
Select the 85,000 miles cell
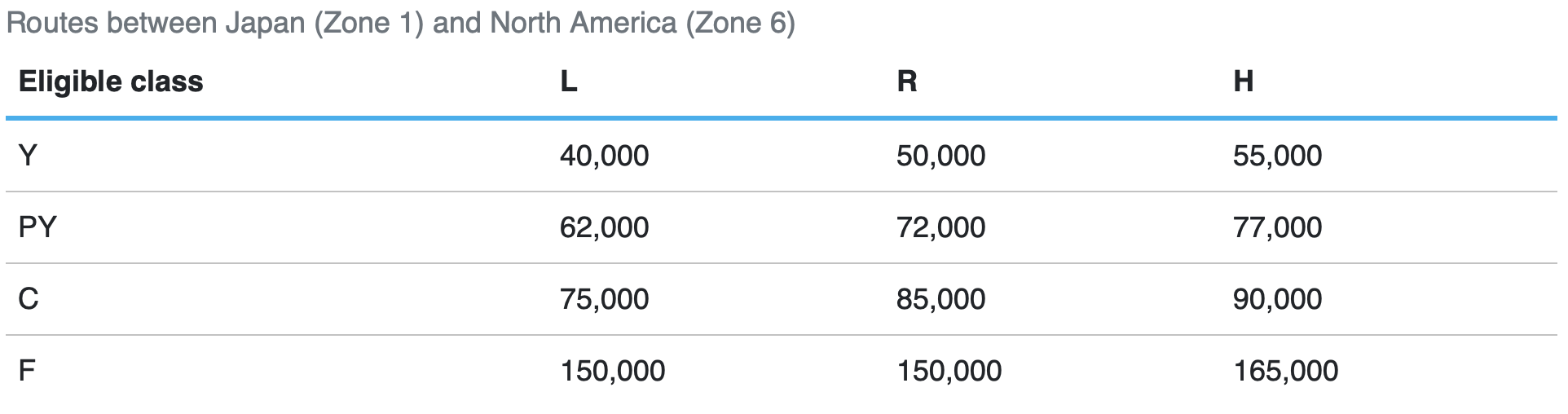pos(940,299)
